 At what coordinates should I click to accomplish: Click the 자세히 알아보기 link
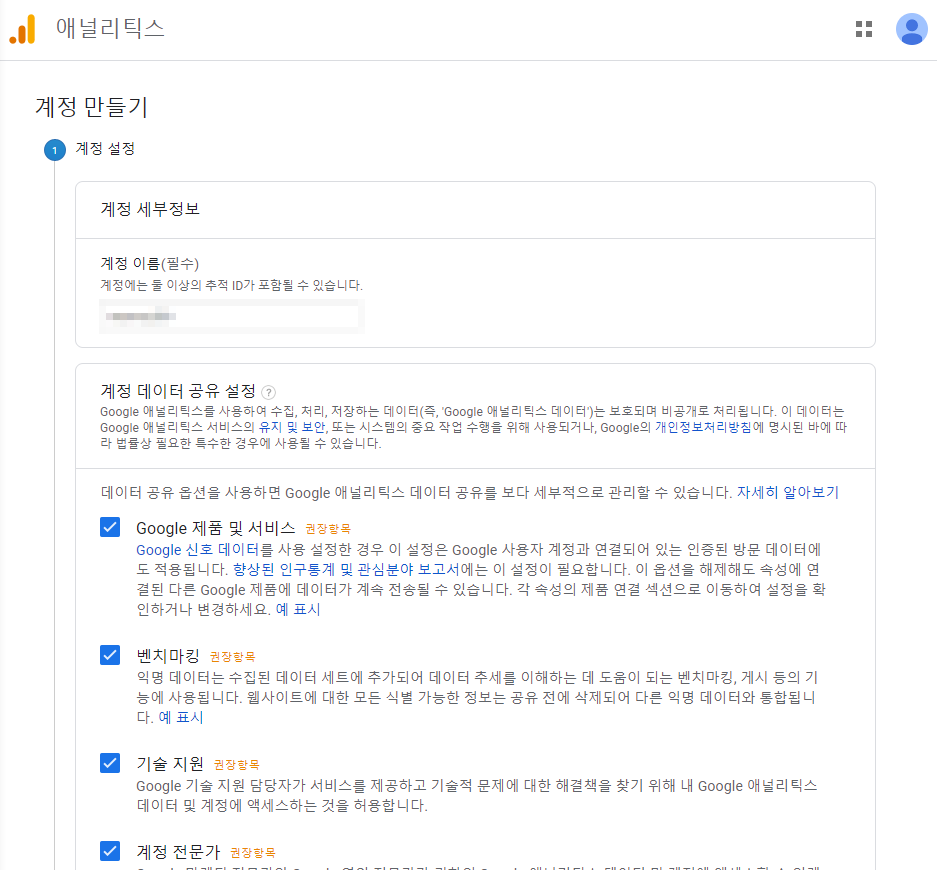pyautogui.click(x=788, y=492)
